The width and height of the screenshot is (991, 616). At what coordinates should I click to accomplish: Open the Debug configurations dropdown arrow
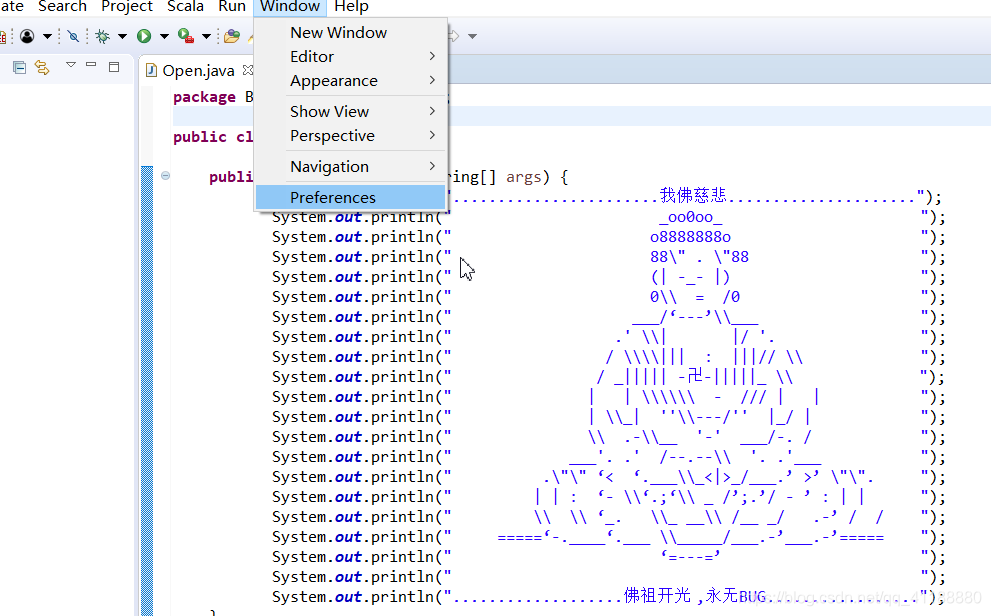tap(123, 37)
